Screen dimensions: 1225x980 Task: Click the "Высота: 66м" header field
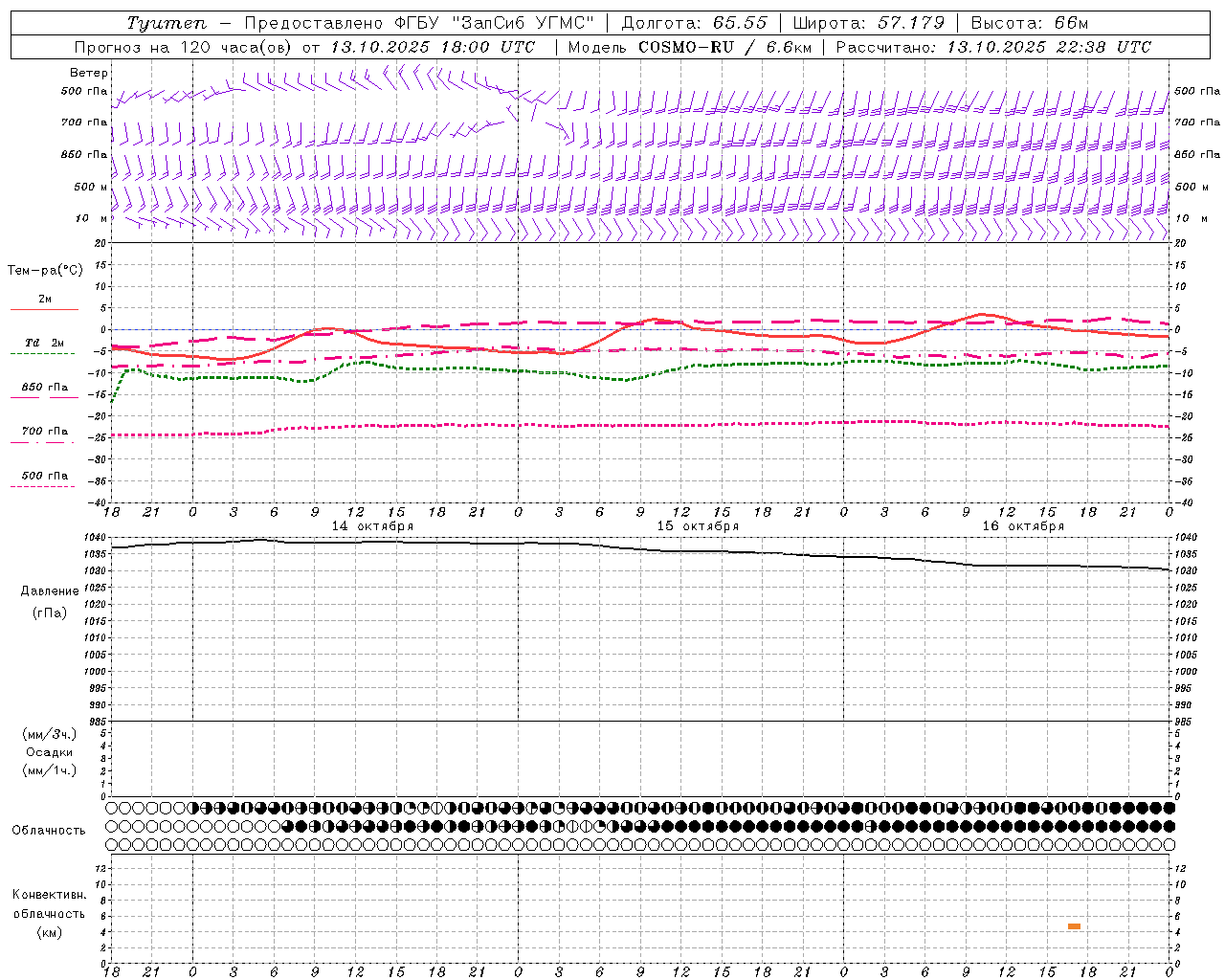[1030, 23]
